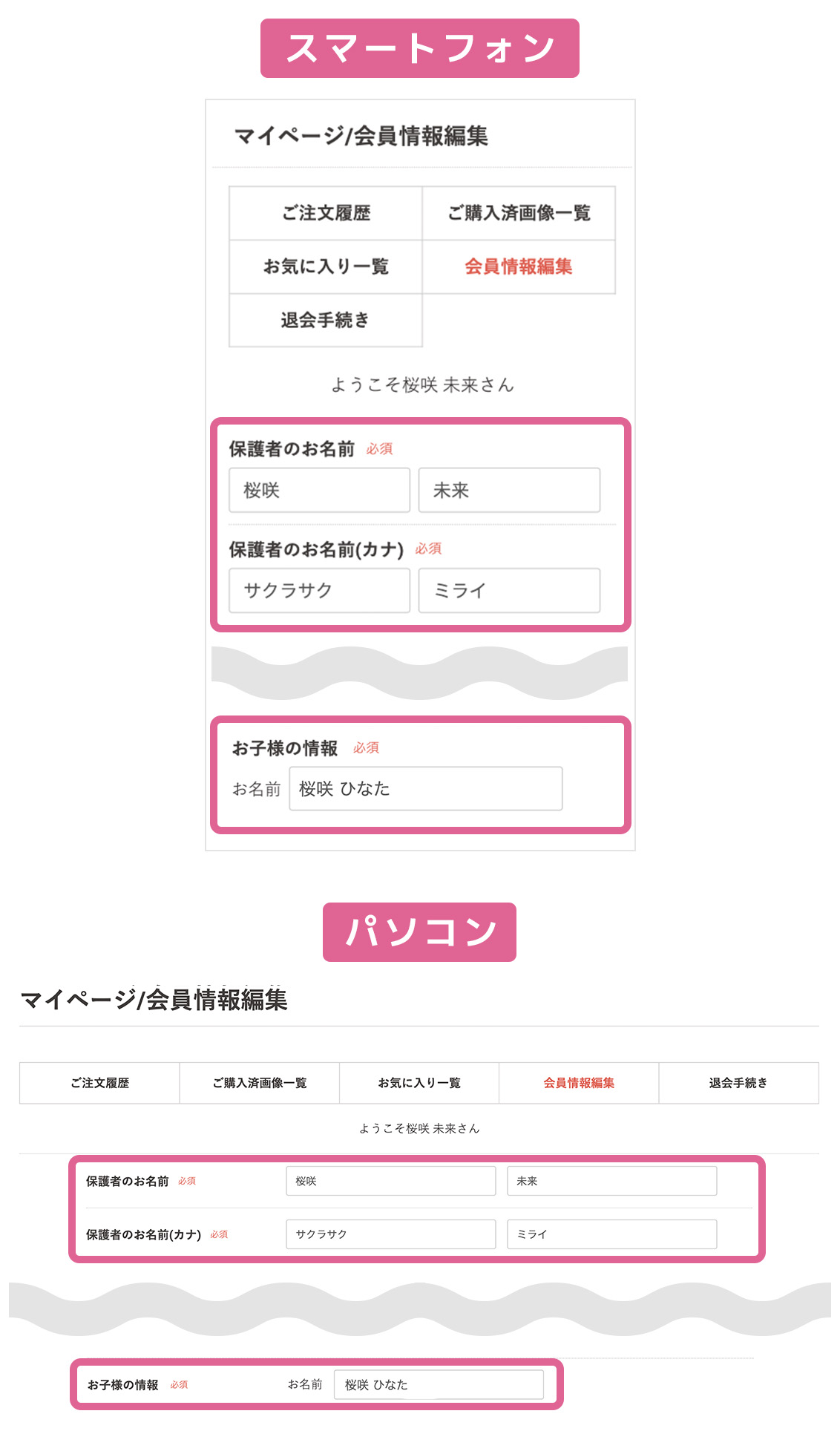Click the 桜咲 surname field in smartphone form

319,490
